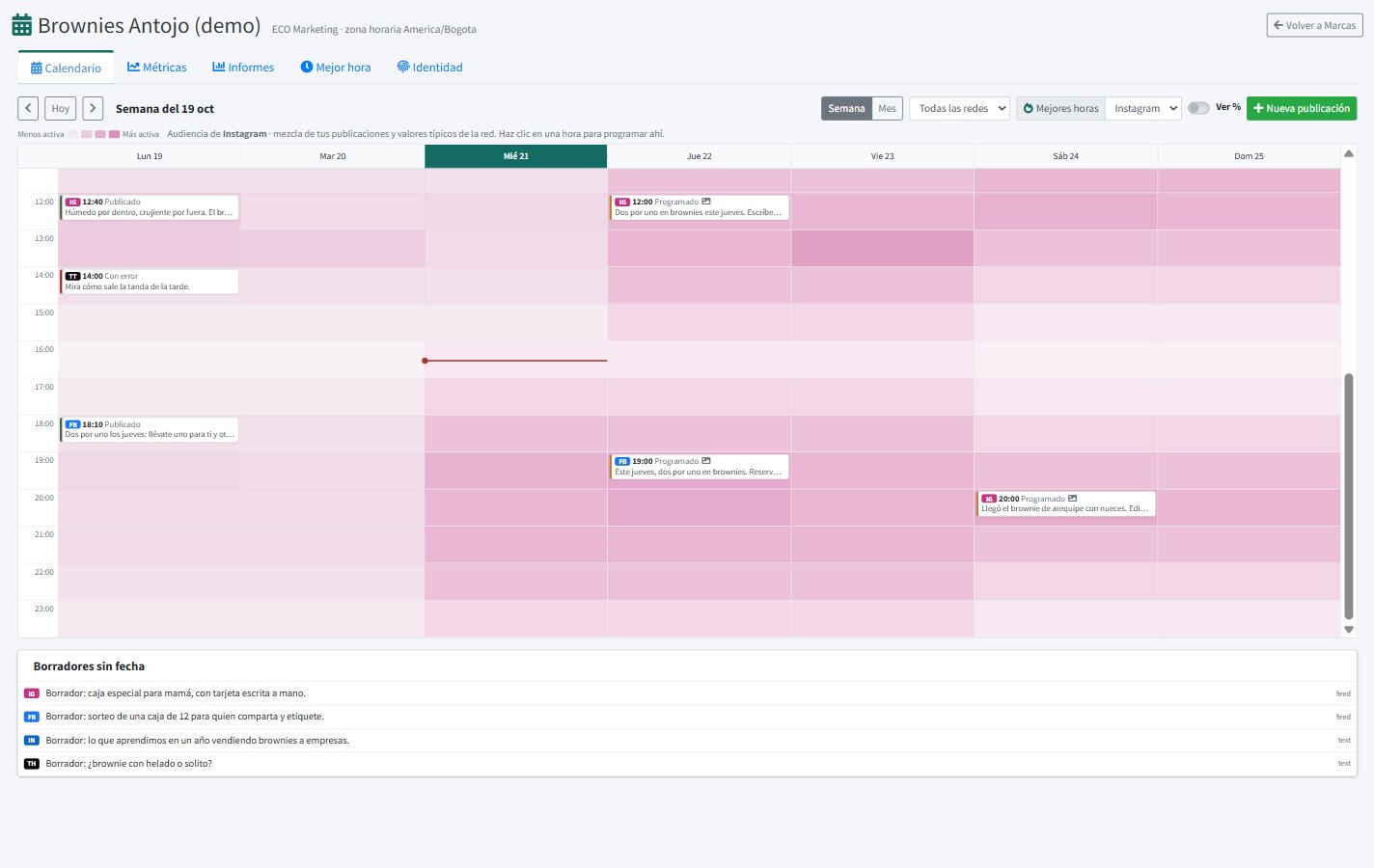Click the IG badge on 12:40 Publicado post
Screen dimensions: 1374x868
click(72, 203)
